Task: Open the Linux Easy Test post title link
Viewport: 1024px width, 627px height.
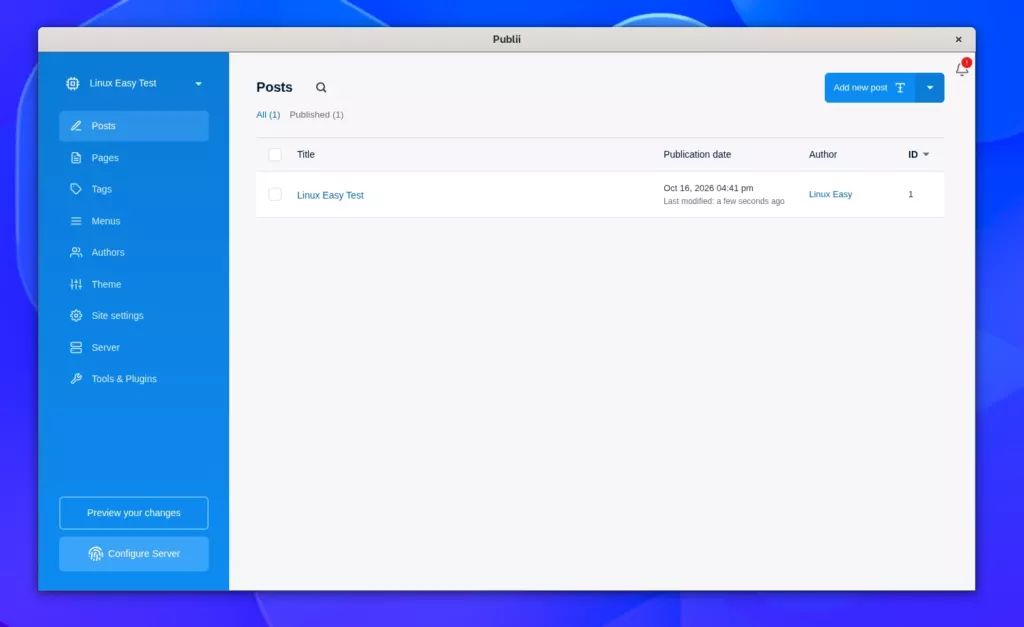Action: (x=330, y=195)
